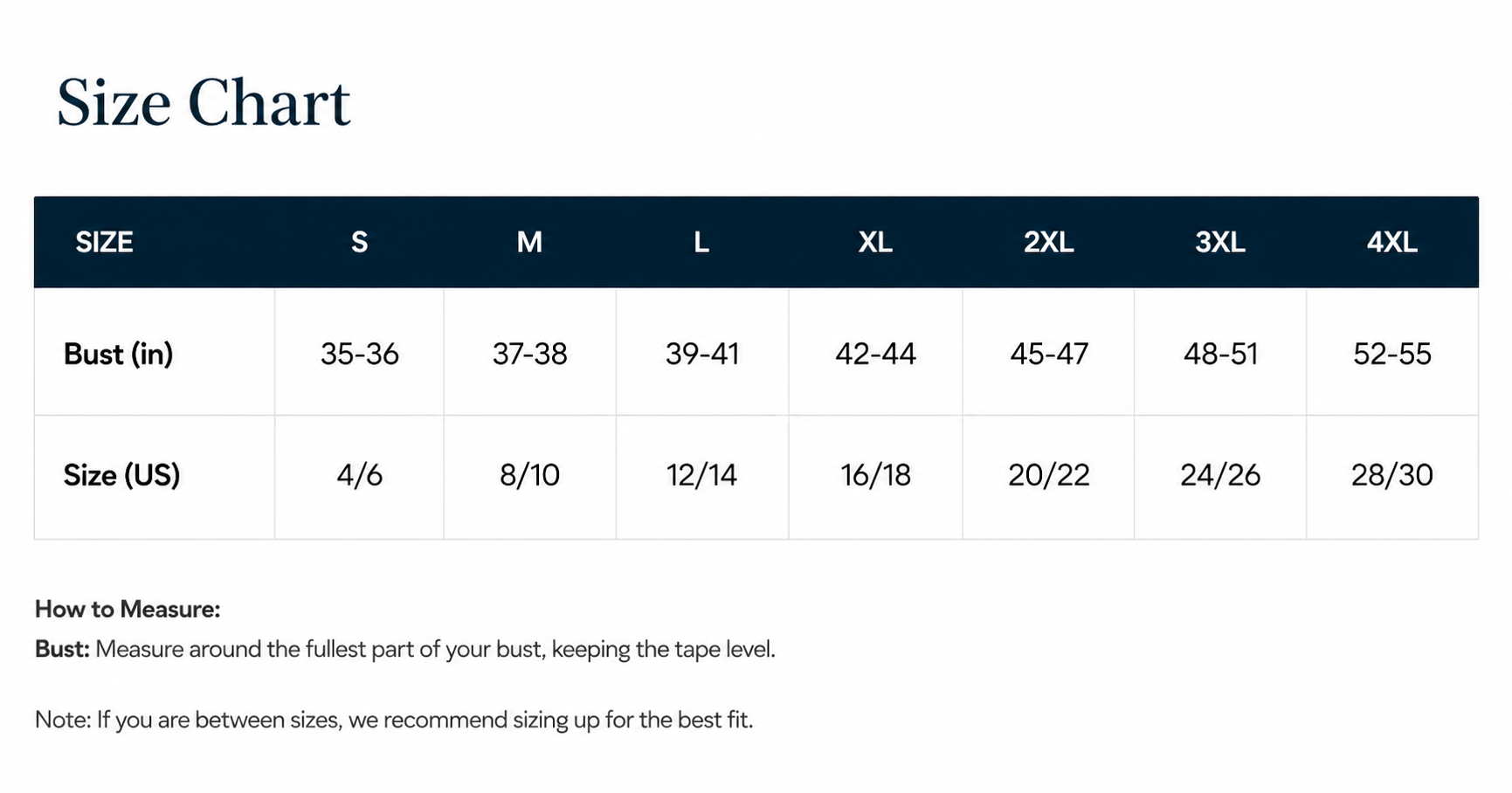Click the Bust (in) row label
Screen dimensions: 1512x793
[119, 354]
